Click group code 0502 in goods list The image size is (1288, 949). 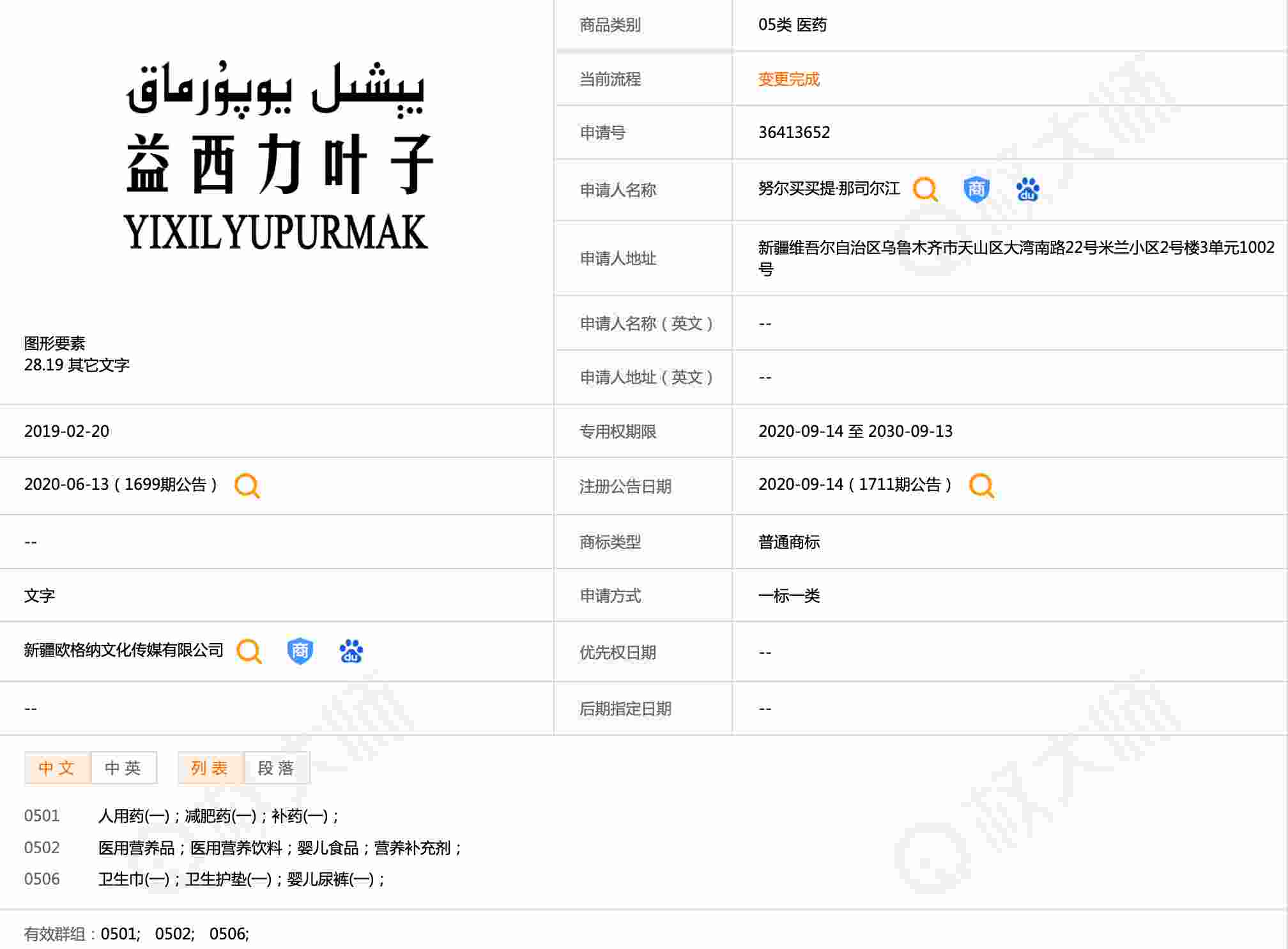(42, 847)
